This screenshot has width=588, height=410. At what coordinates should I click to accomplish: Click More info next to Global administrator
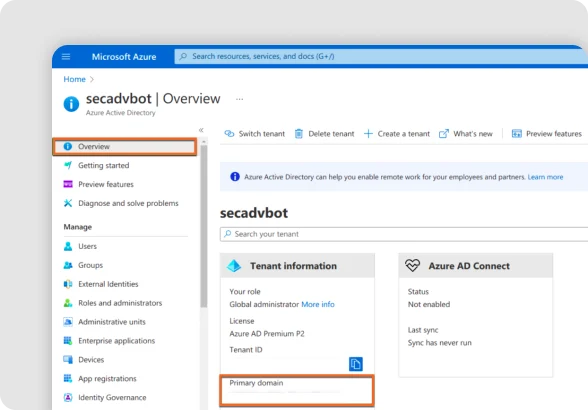point(318,304)
